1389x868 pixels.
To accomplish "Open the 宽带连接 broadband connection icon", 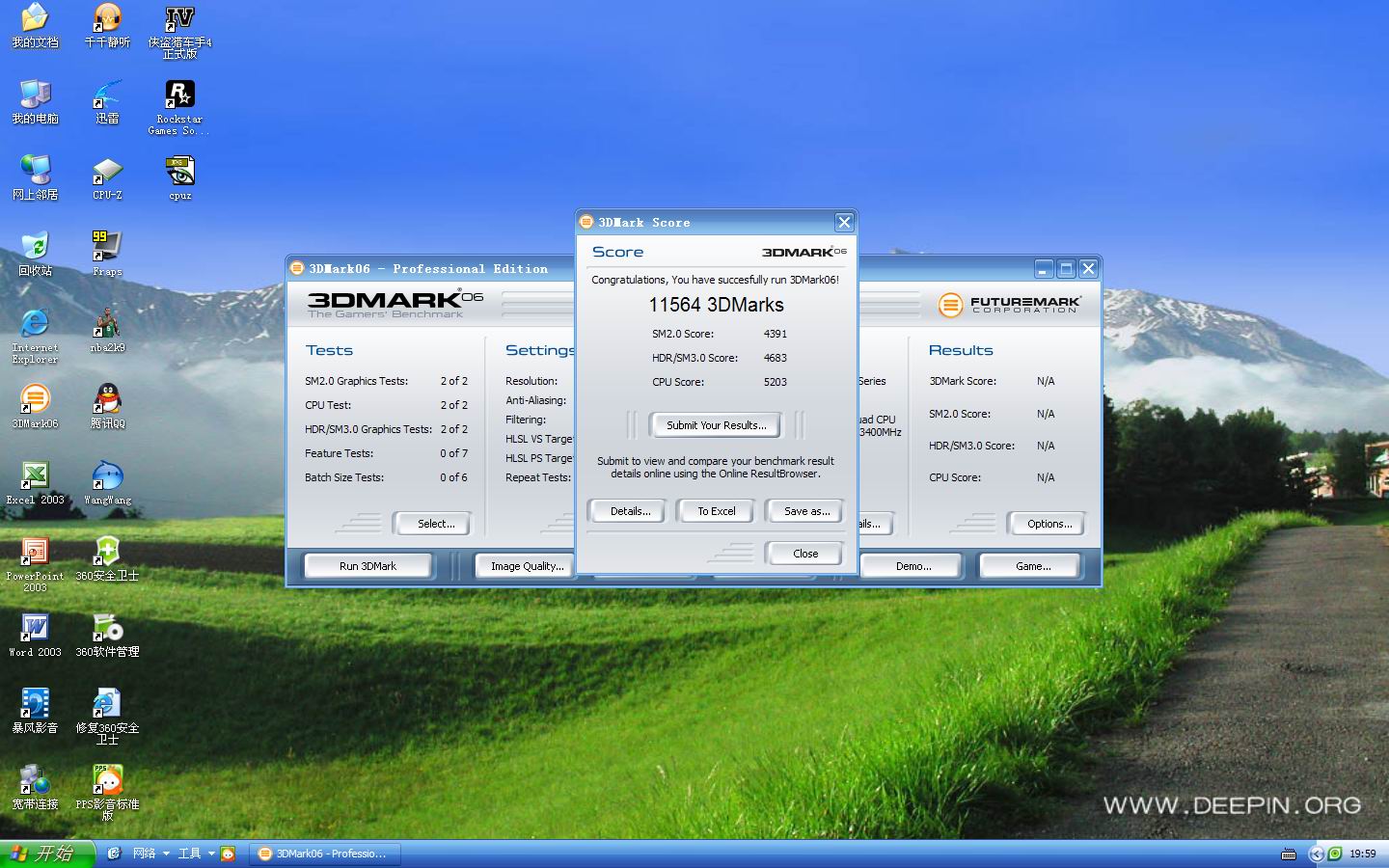I will (x=35, y=788).
